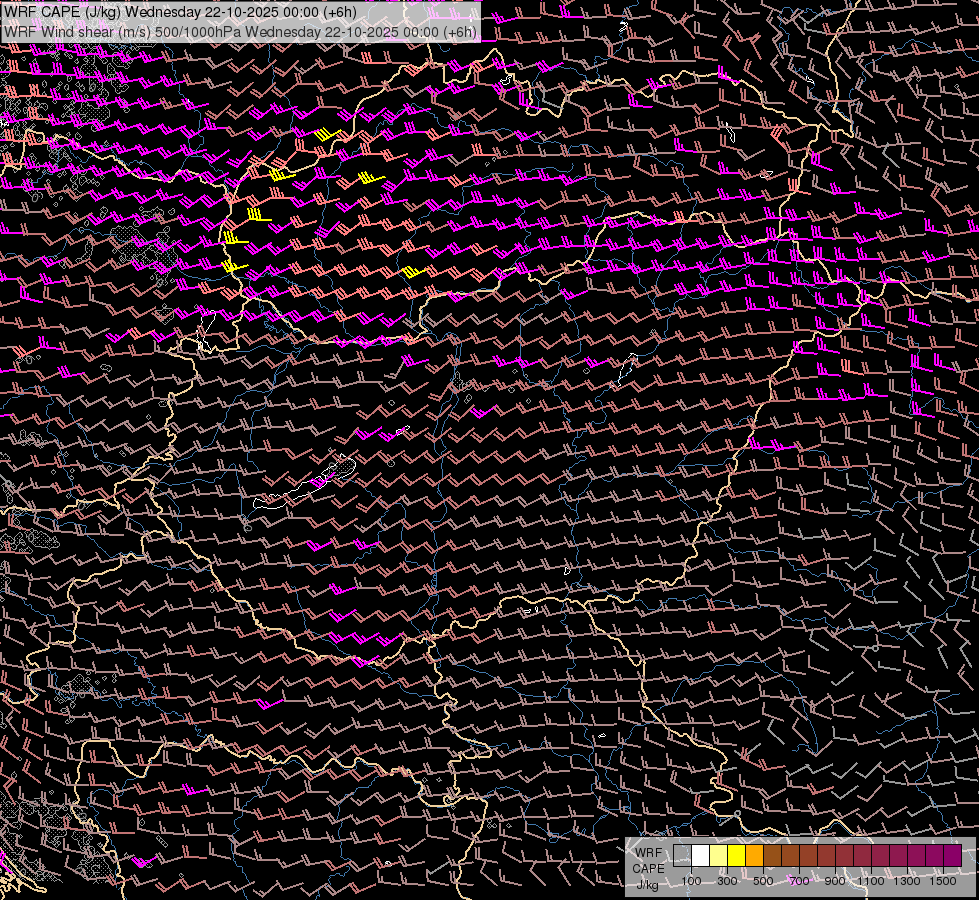Click the '500' legend label
This screenshot has width=979, height=900.
[x=763, y=881]
